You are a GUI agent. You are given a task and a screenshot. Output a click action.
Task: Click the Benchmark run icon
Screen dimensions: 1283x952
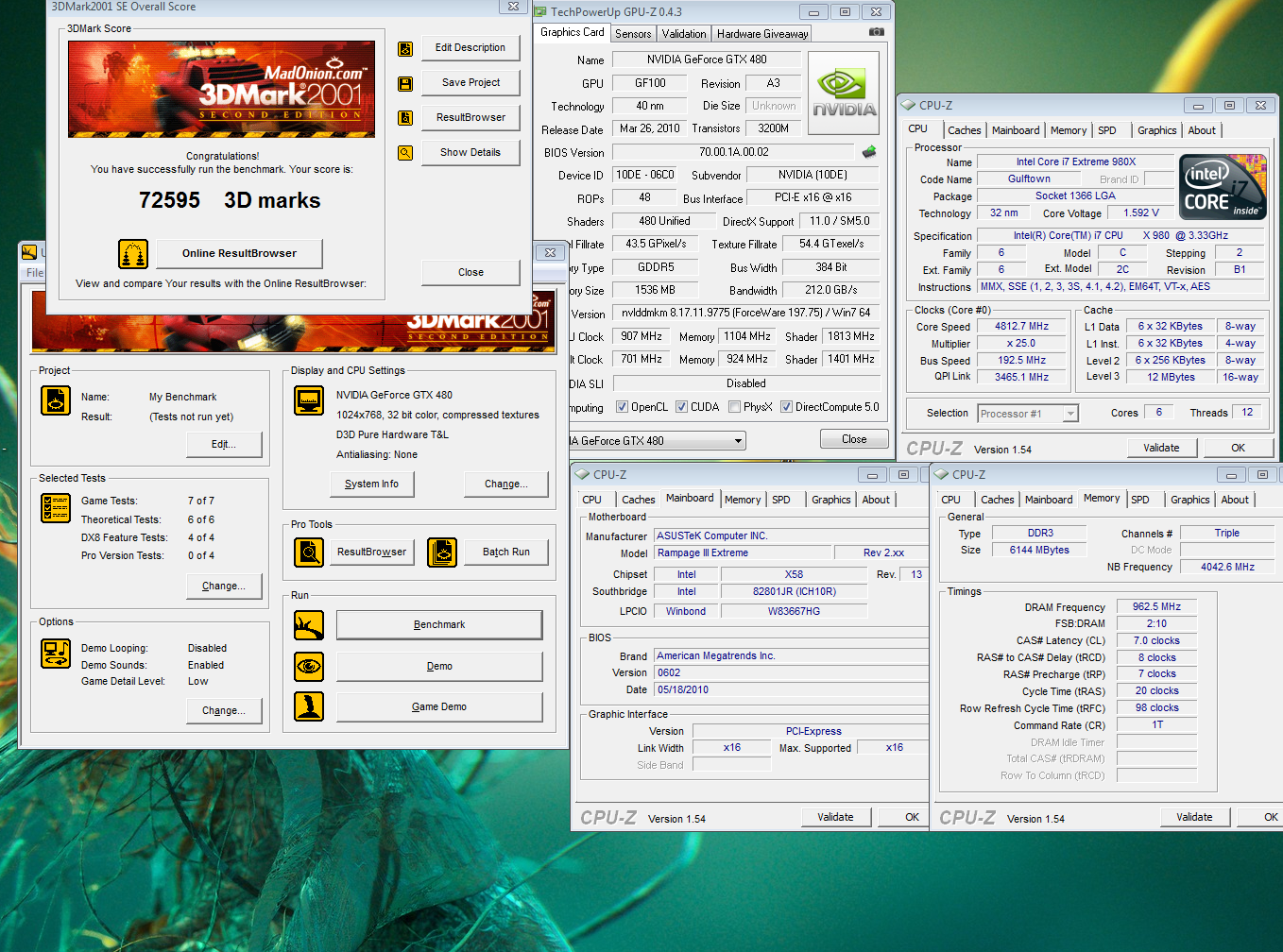coord(309,625)
